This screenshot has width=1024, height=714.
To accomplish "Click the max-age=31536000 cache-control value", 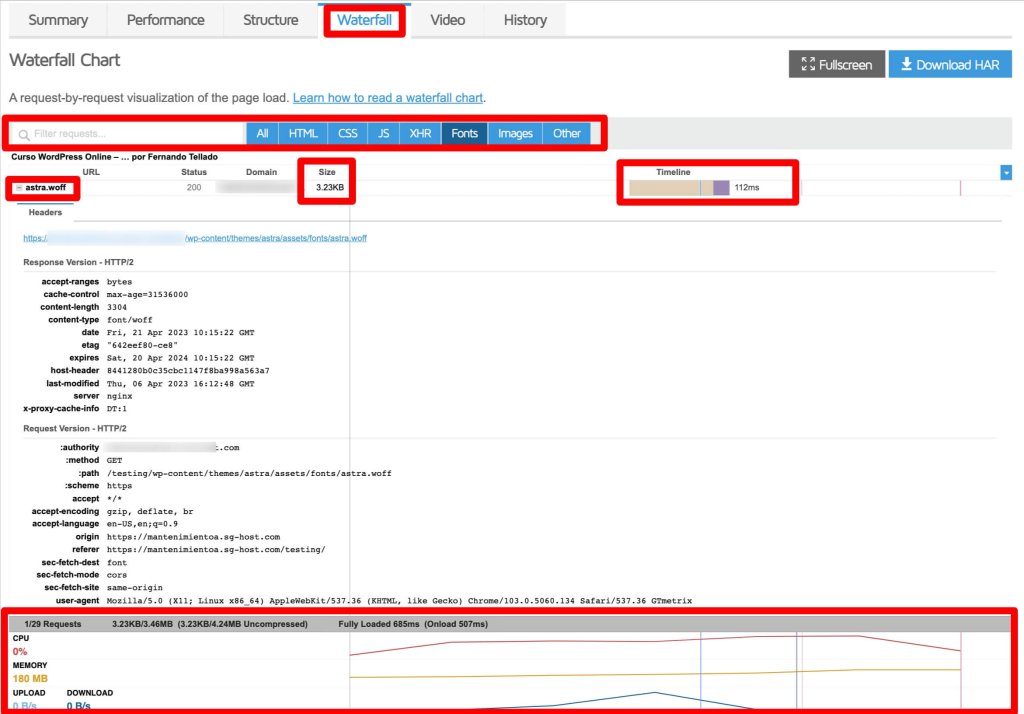I will (148, 295).
